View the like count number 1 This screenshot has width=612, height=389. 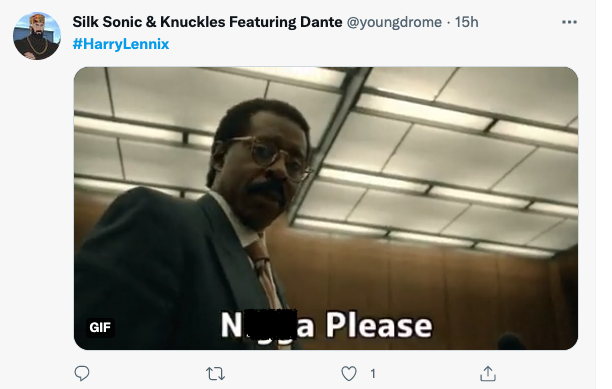(x=373, y=374)
